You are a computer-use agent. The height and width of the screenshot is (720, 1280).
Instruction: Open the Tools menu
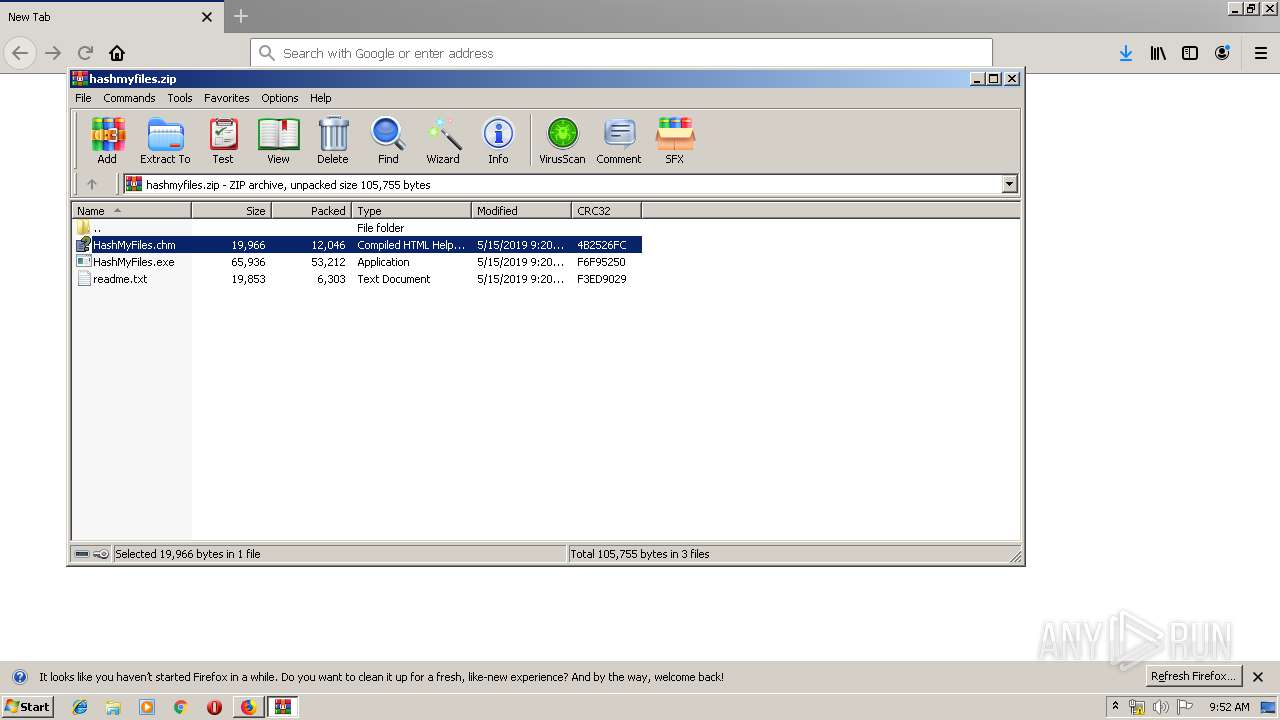[180, 98]
